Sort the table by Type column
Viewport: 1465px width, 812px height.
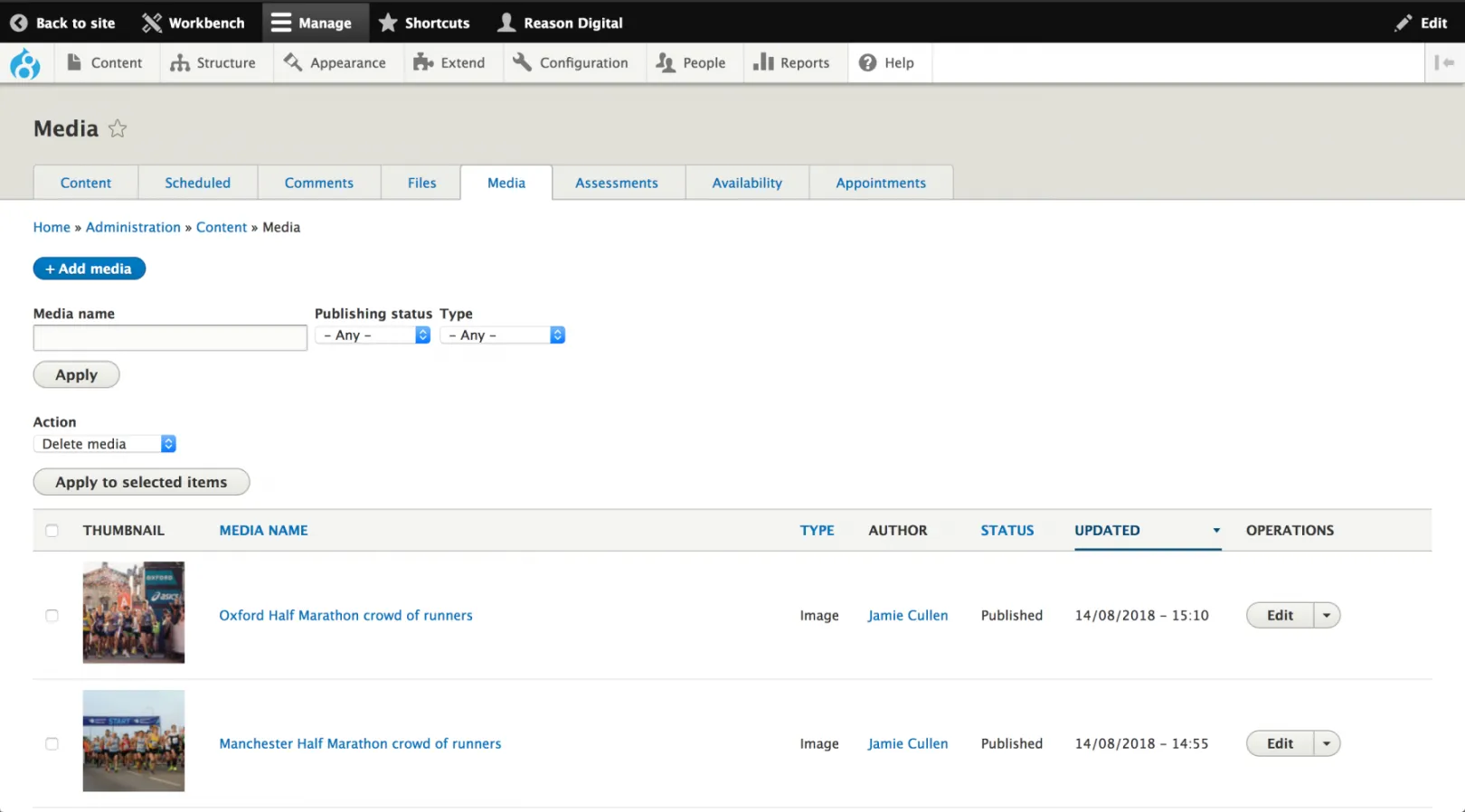817,531
